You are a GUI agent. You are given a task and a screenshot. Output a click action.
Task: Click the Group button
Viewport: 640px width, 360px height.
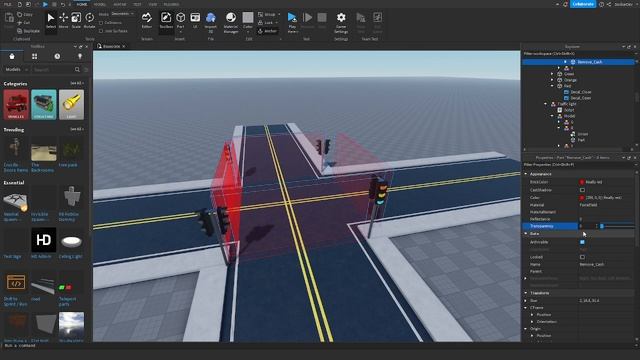point(267,14)
